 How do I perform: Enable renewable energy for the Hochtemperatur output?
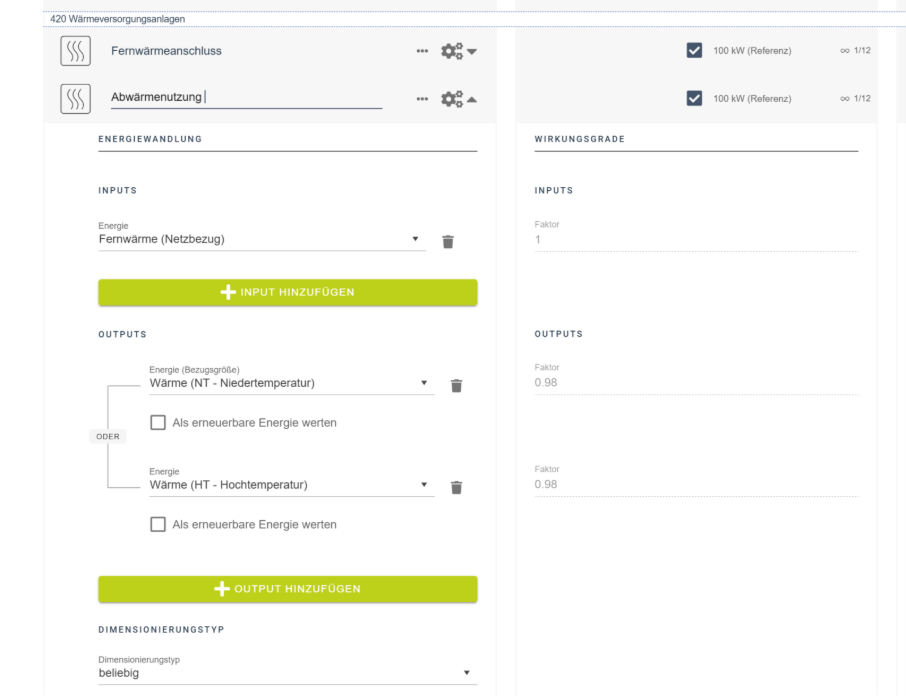tap(158, 524)
